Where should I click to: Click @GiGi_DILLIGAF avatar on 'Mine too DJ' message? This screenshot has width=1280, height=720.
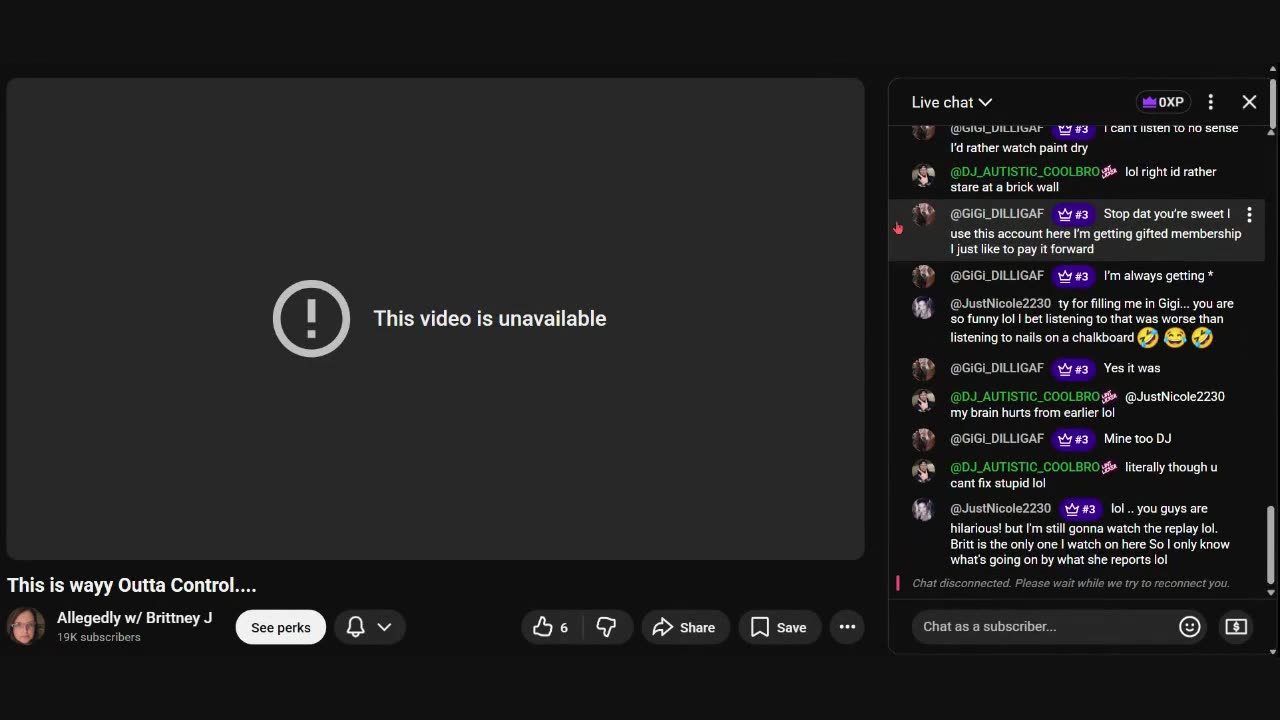[923, 439]
